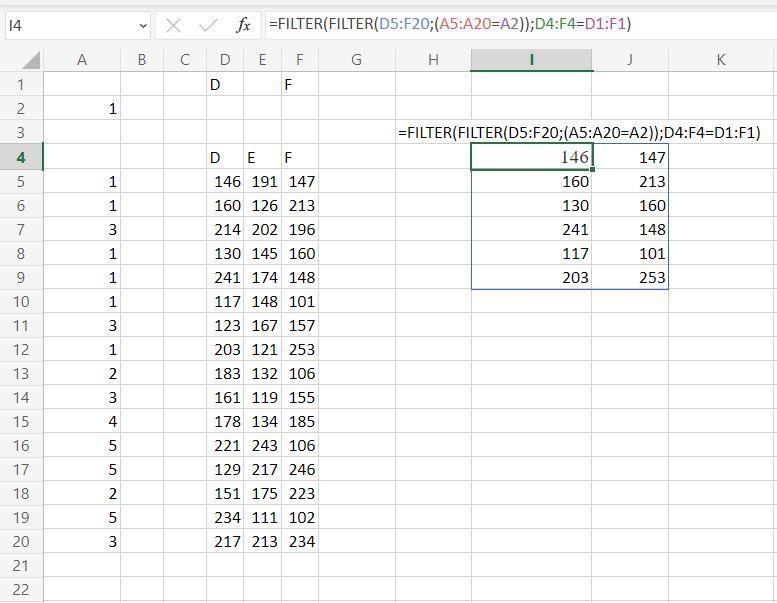Image resolution: width=777 pixels, height=603 pixels.
Task: Open the Name Box dropdown arrow
Action: click(x=143, y=25)
